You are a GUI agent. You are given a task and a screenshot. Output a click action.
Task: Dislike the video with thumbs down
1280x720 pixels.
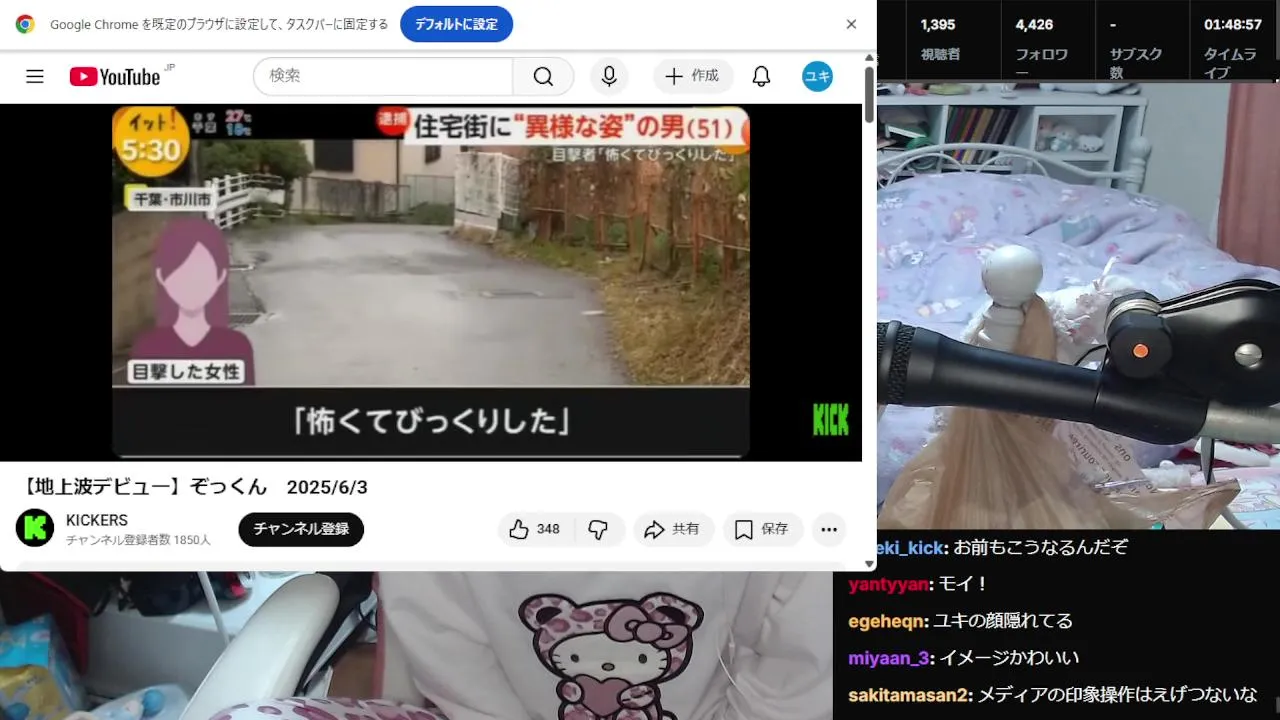(x=599, y=529)
